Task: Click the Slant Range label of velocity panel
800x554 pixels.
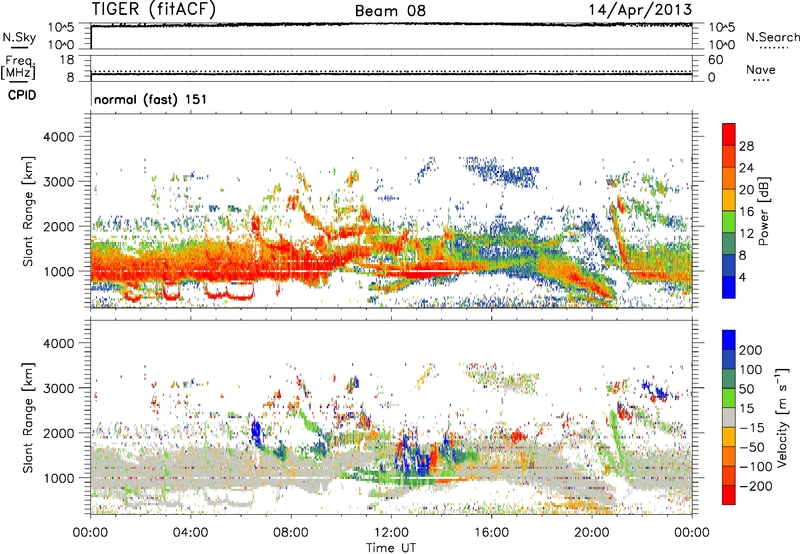Action: coord(28,418)
